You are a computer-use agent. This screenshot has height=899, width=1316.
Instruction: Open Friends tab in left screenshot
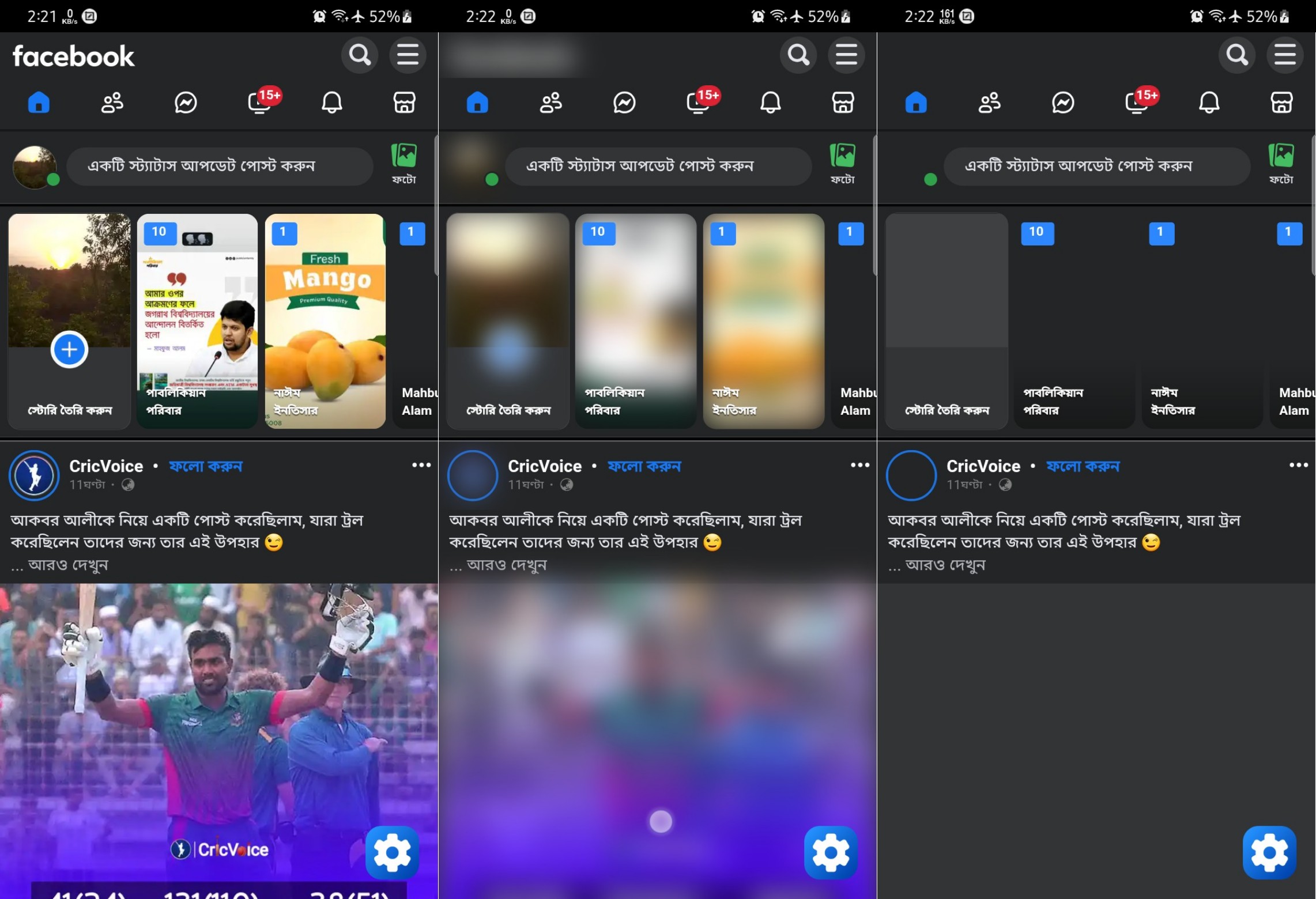pyautogui.click(x=112, y=103)
